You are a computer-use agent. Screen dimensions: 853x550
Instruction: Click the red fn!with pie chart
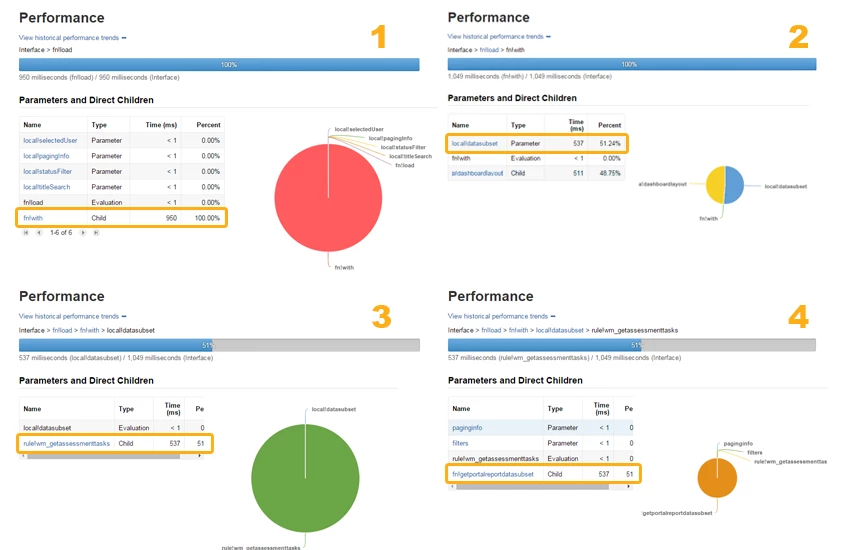(x=328, y=197)
